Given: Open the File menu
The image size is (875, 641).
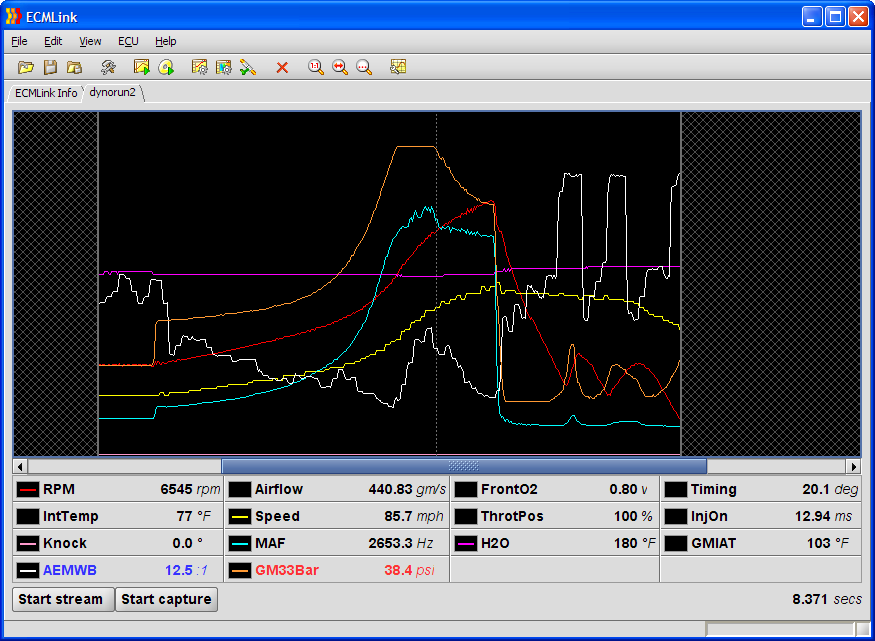Looking at the screenshot, I should [x=19, y=41].
